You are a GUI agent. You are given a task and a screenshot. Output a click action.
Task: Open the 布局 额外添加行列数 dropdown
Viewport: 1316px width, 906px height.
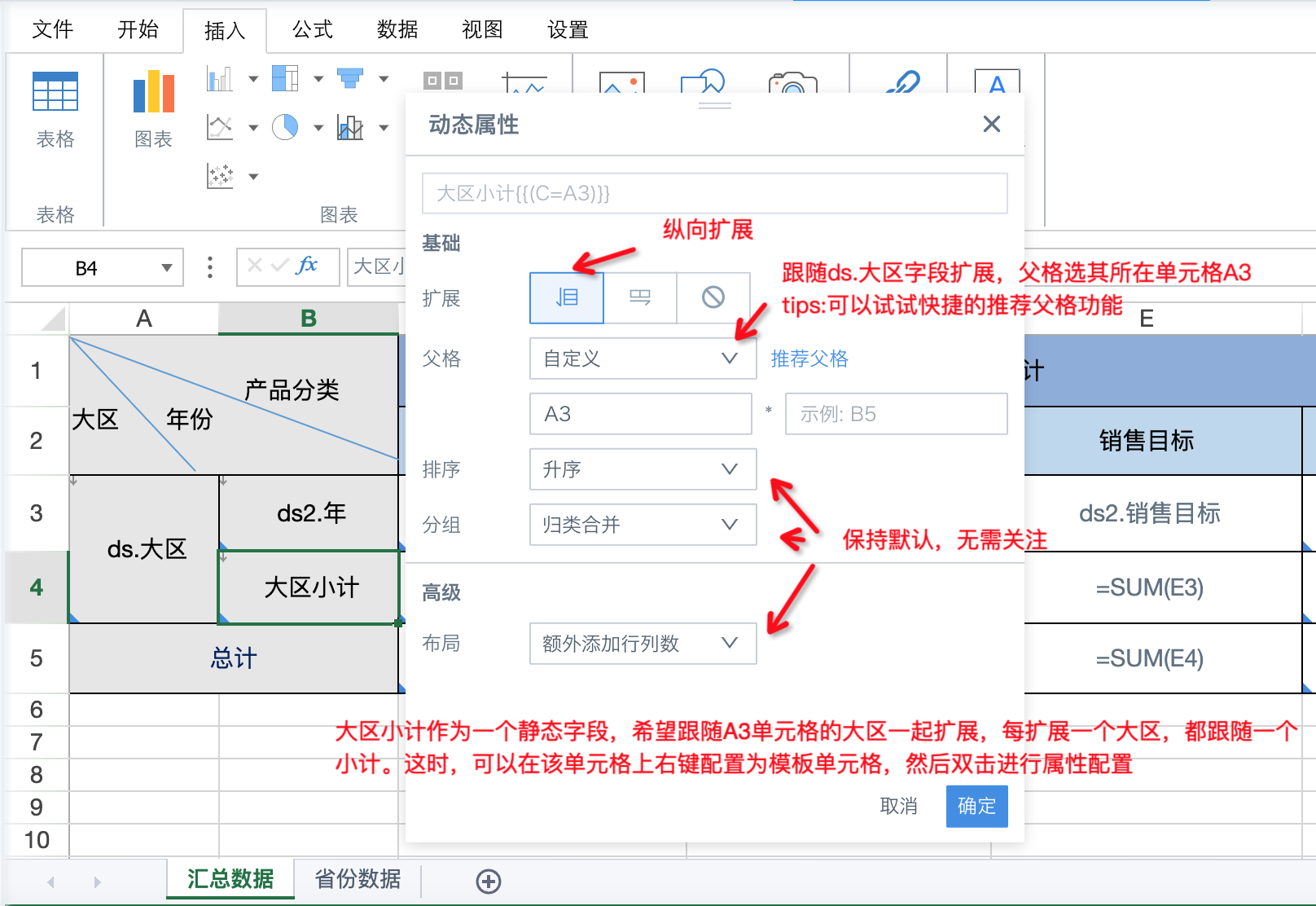coord(643,644)
